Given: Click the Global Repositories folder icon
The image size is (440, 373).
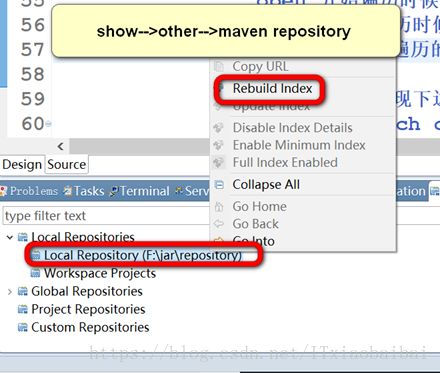Looking at the screenshot, I should click(23, 292).
